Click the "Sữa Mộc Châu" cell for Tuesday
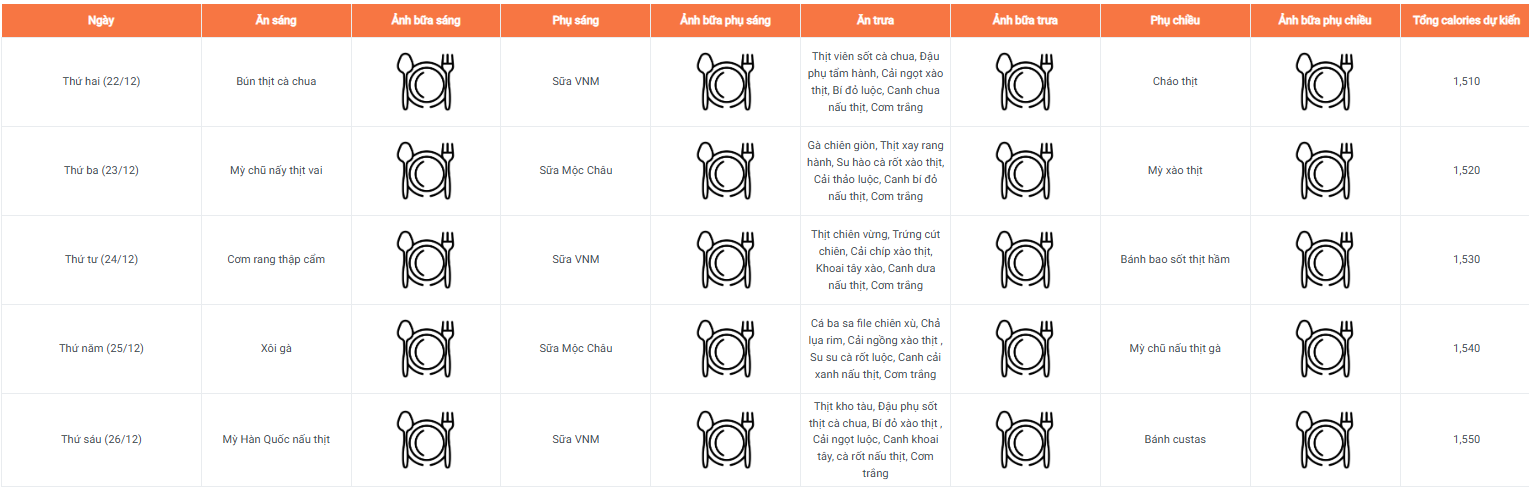The image size is (1529, 490). (x=575, y=170)
